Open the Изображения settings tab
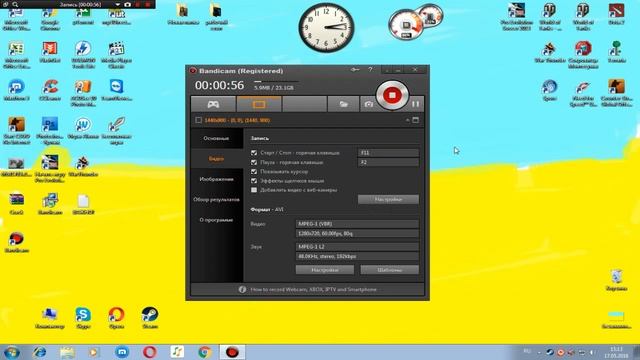 [216, 179]
